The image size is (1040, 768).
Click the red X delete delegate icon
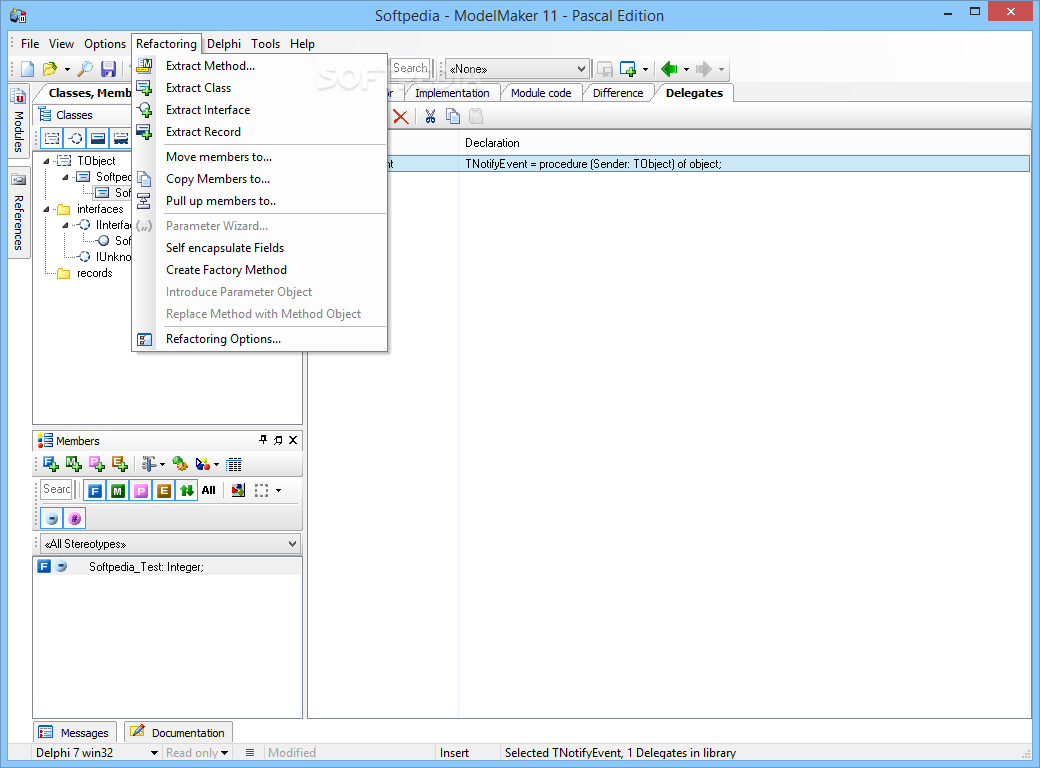401,117
